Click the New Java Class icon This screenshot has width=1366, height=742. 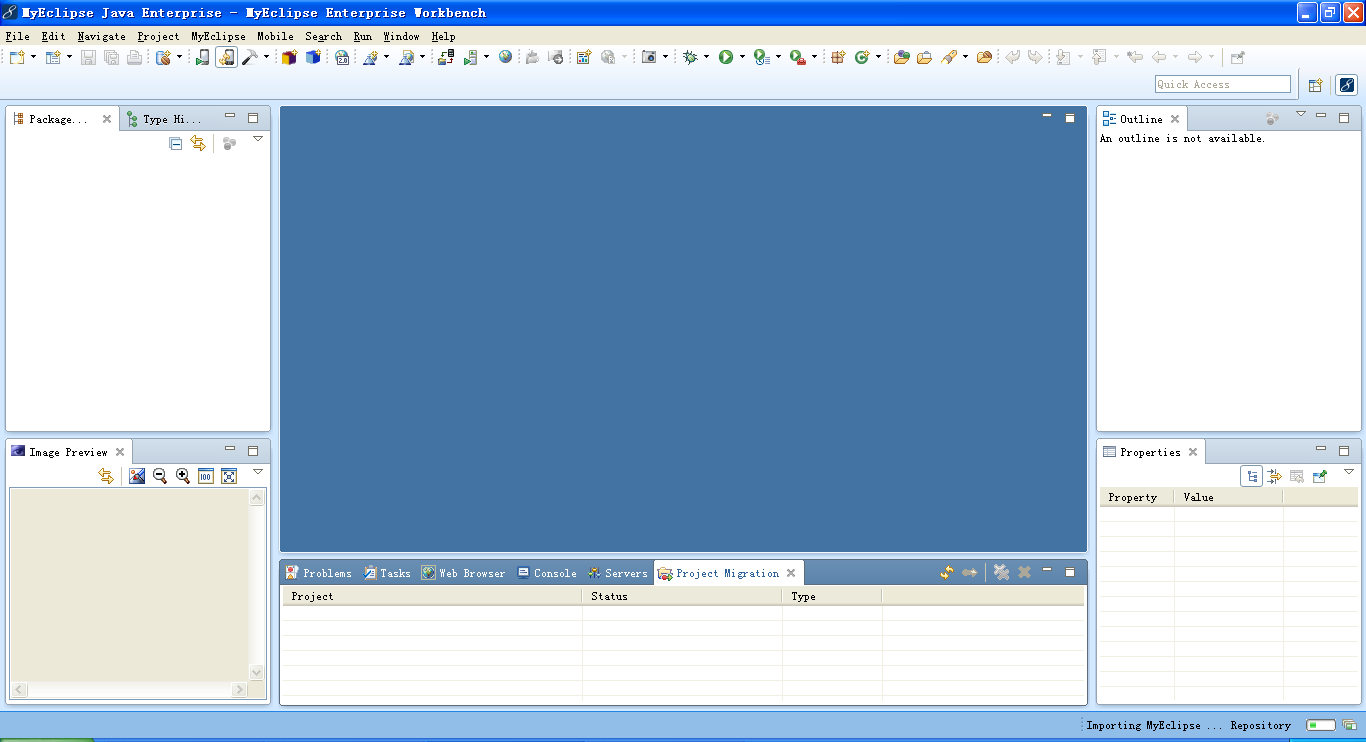861,57
